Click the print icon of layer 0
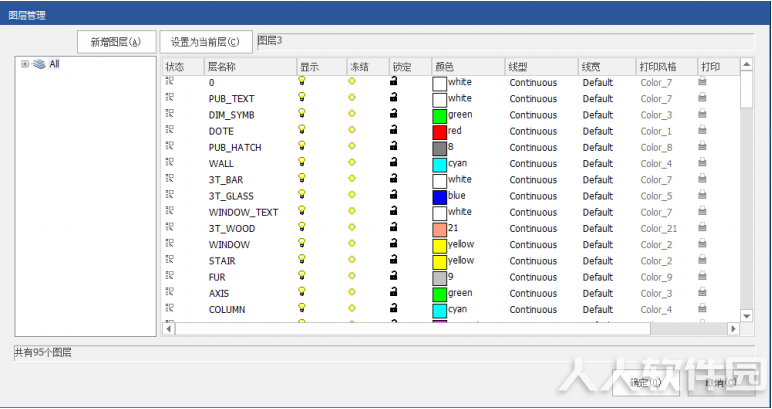 tap(703, 82)
